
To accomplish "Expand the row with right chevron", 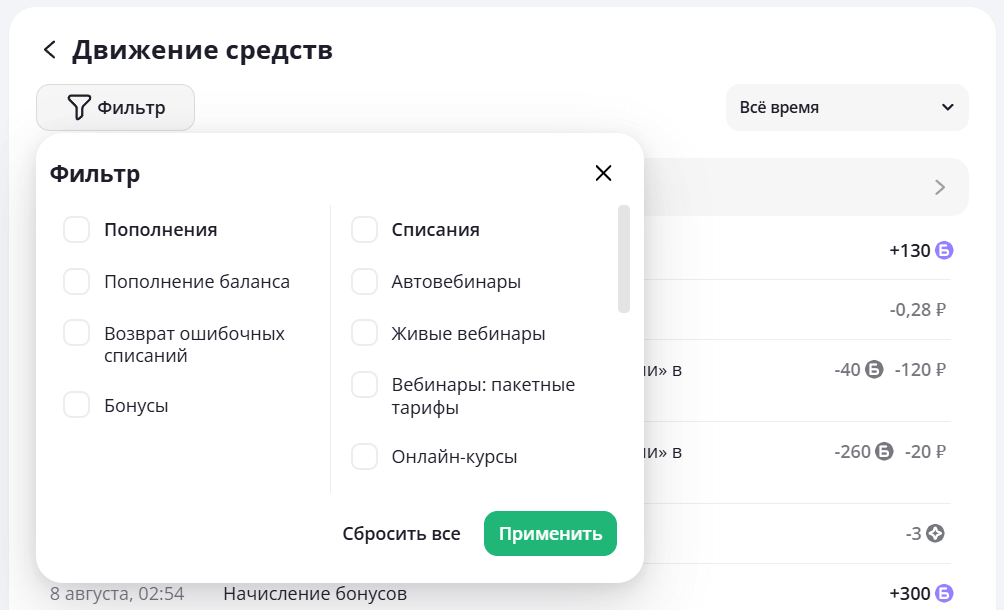I will (939, 187).
